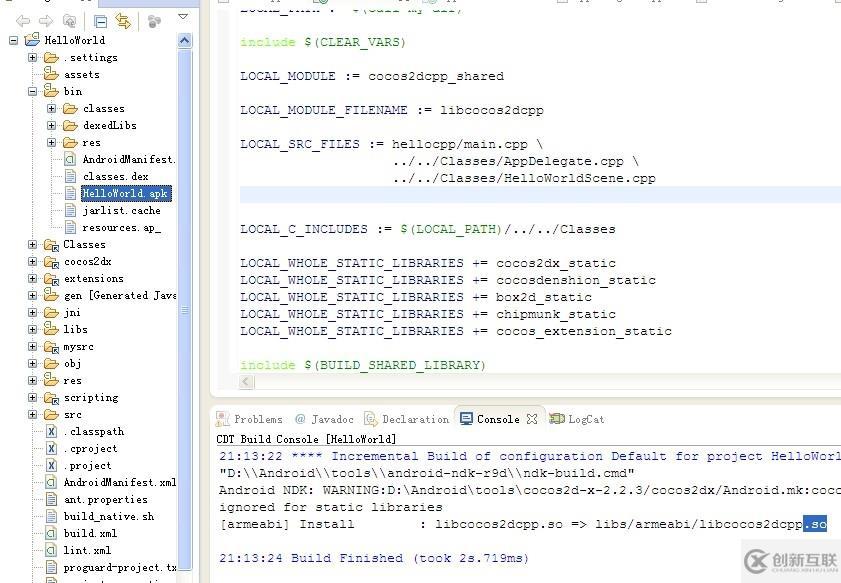Select build.xml file icon
Image resolution: width=841 pixels, height=583 pixels.
pyautogui.click(x=51, y=533)
